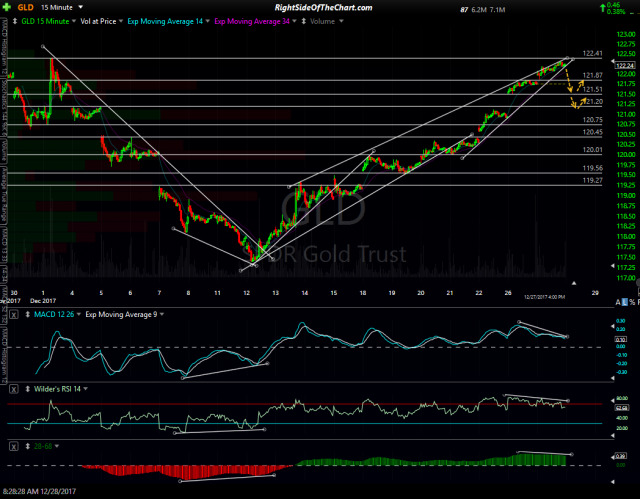Click the current price box 122.24
This screenshot has height=499, width=640.
(625, 65)
